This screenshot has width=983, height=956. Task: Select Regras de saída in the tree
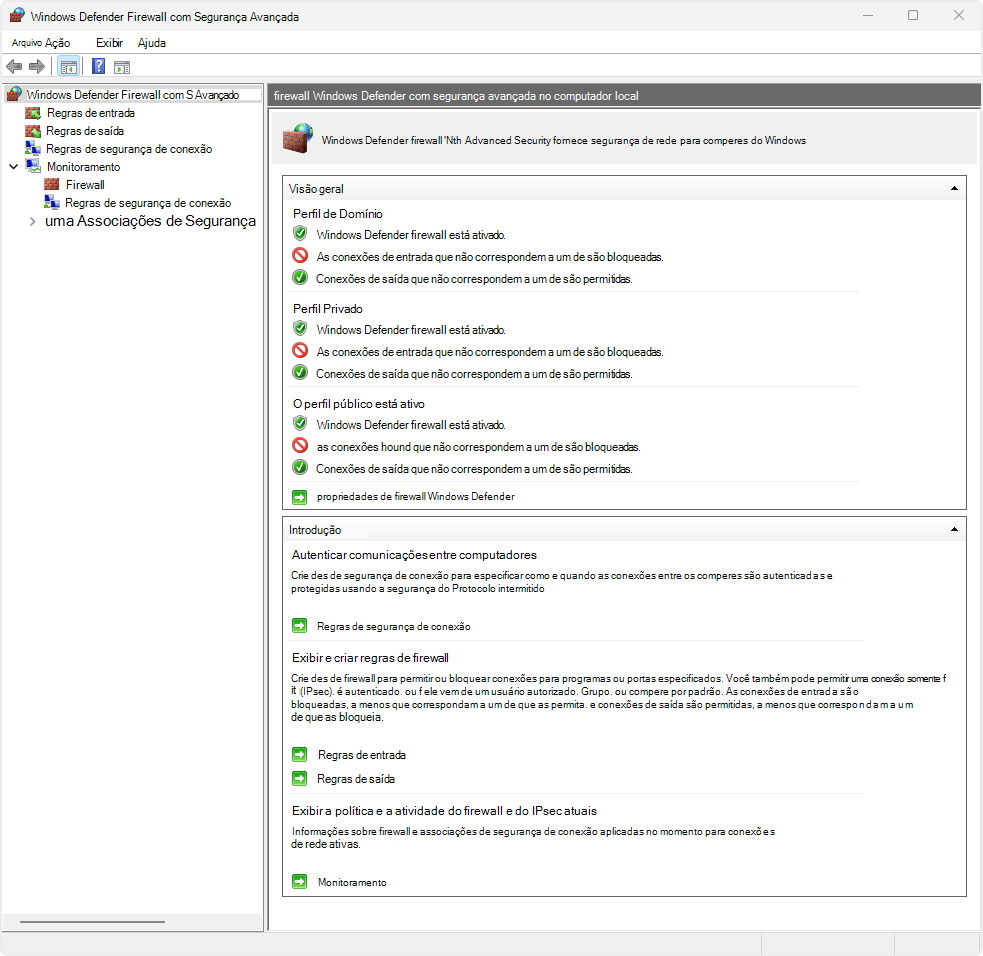pyautogui.click(x=85, y=131)
